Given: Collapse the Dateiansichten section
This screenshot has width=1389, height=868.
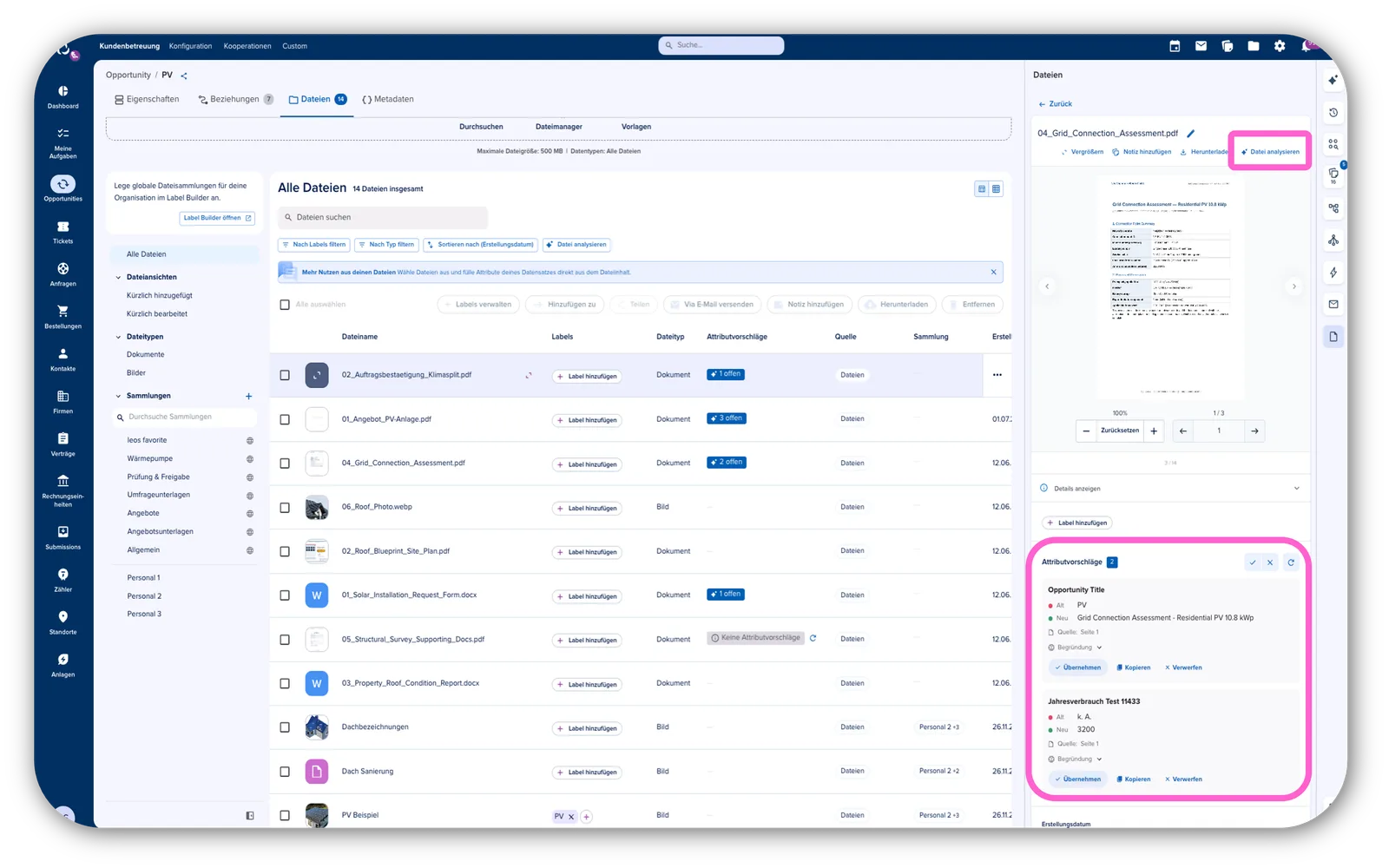Looking at the screenshot, I should [118, 278].
